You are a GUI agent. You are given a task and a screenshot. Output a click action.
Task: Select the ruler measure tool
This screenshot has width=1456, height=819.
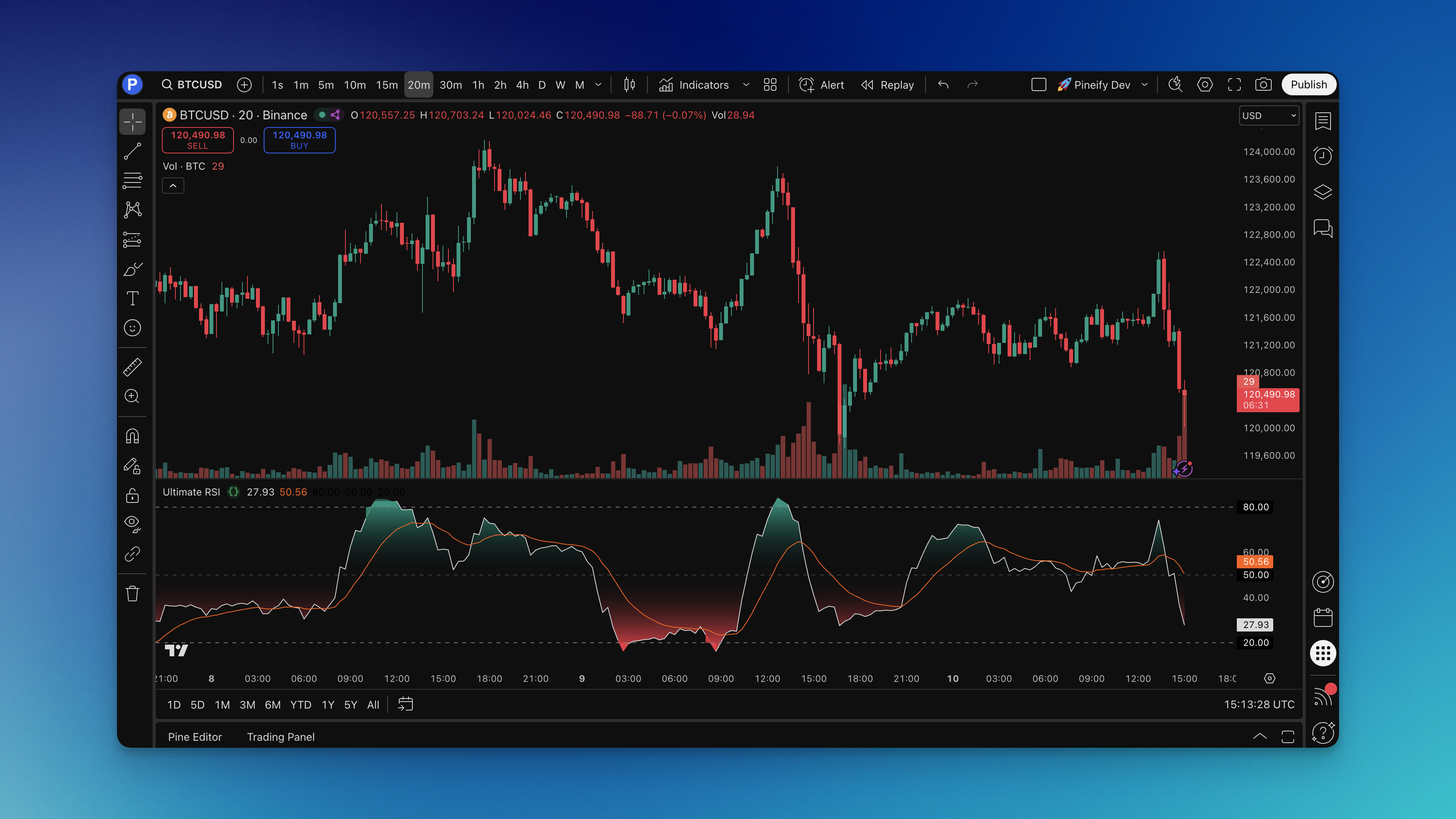click(132, 367)
